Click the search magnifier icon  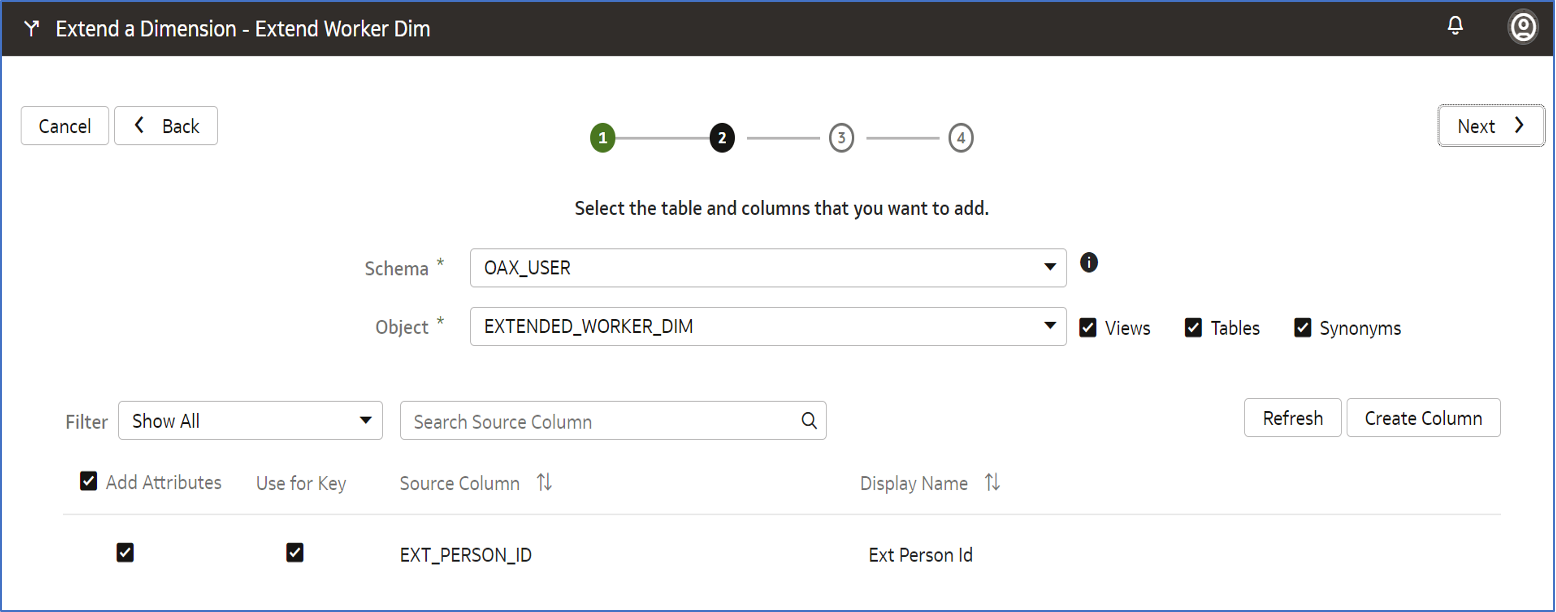click(809, 421)
